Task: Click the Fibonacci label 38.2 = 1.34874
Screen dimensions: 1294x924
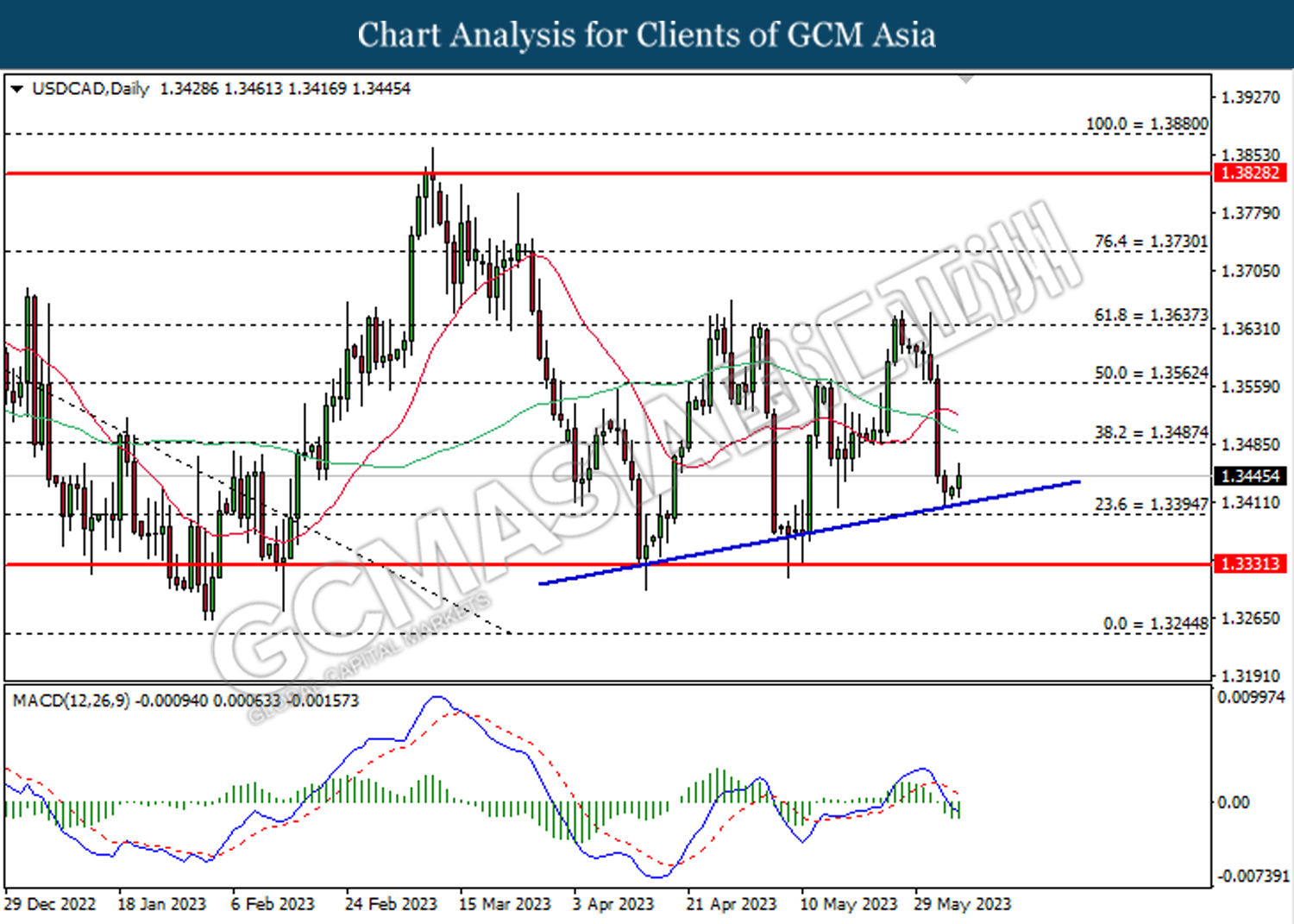Action: (1151, 433)
